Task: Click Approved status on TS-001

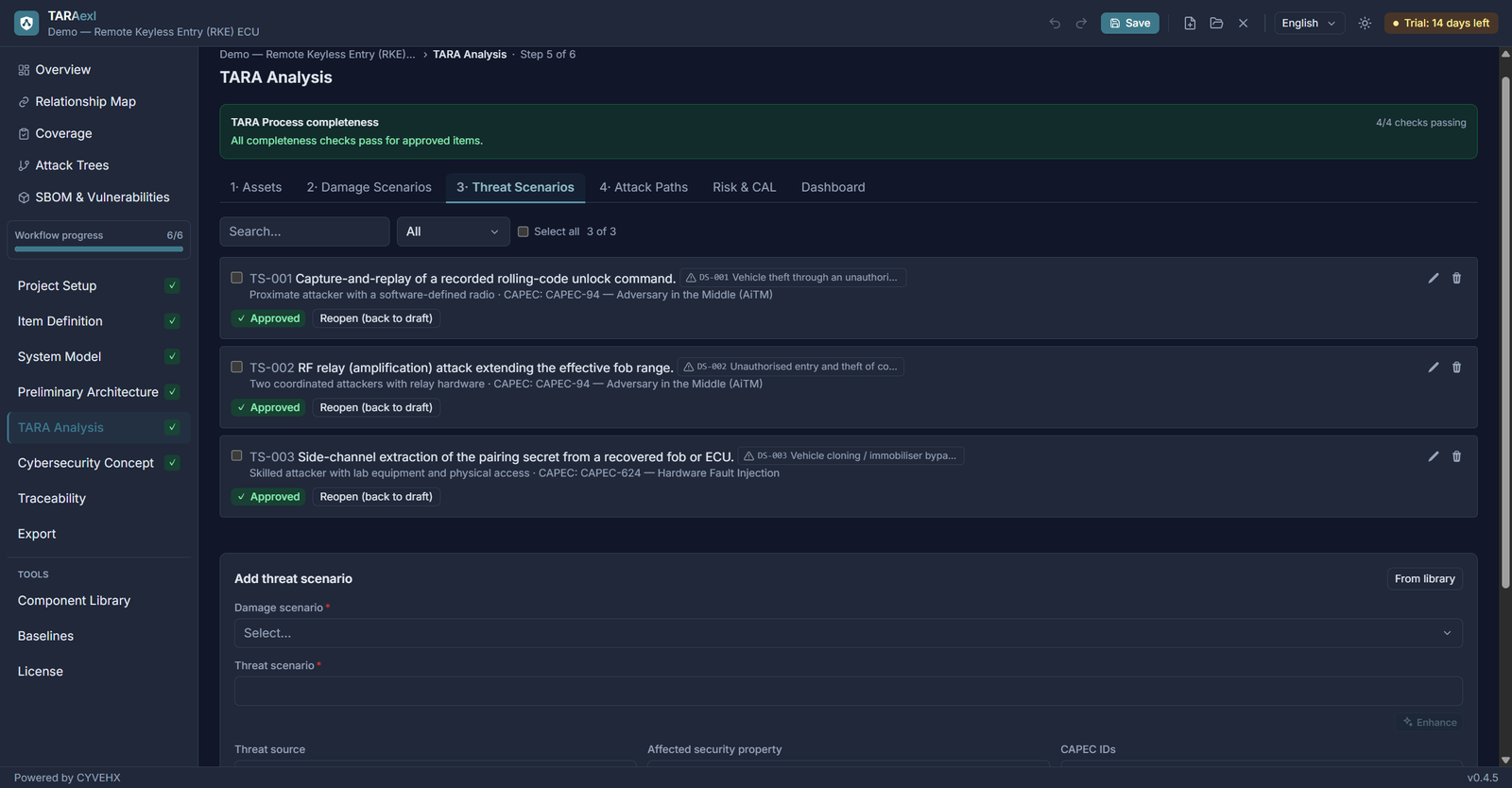Action: pos(268,318)
